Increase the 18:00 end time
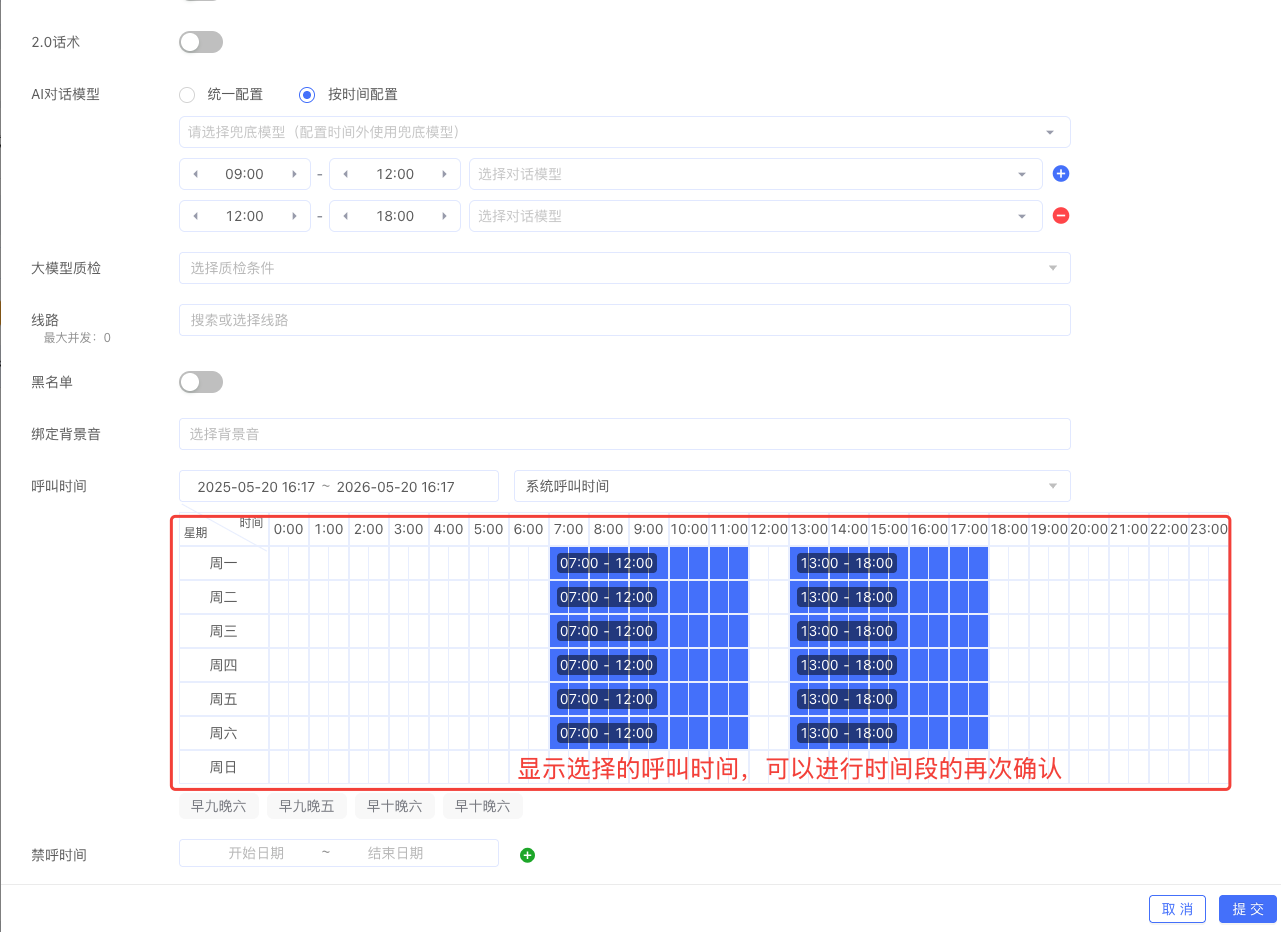The width and height of the screenshot is (1281, 932). coord(444,216)
